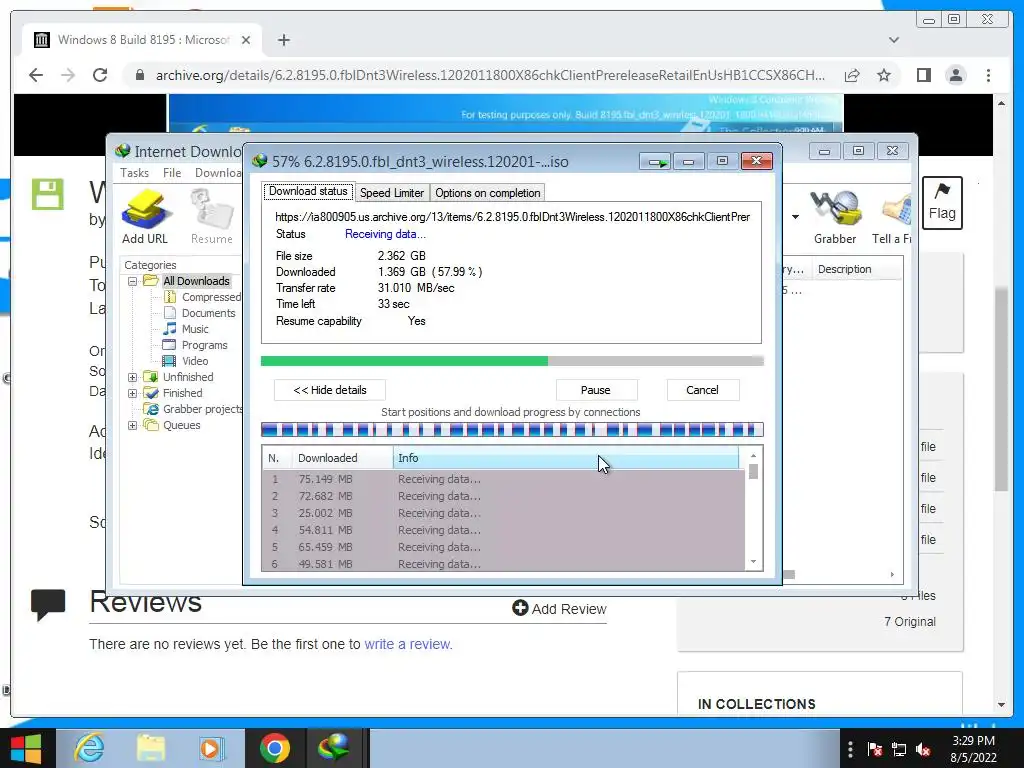
Task: Click the write a review link
Action: click(408, 644)
